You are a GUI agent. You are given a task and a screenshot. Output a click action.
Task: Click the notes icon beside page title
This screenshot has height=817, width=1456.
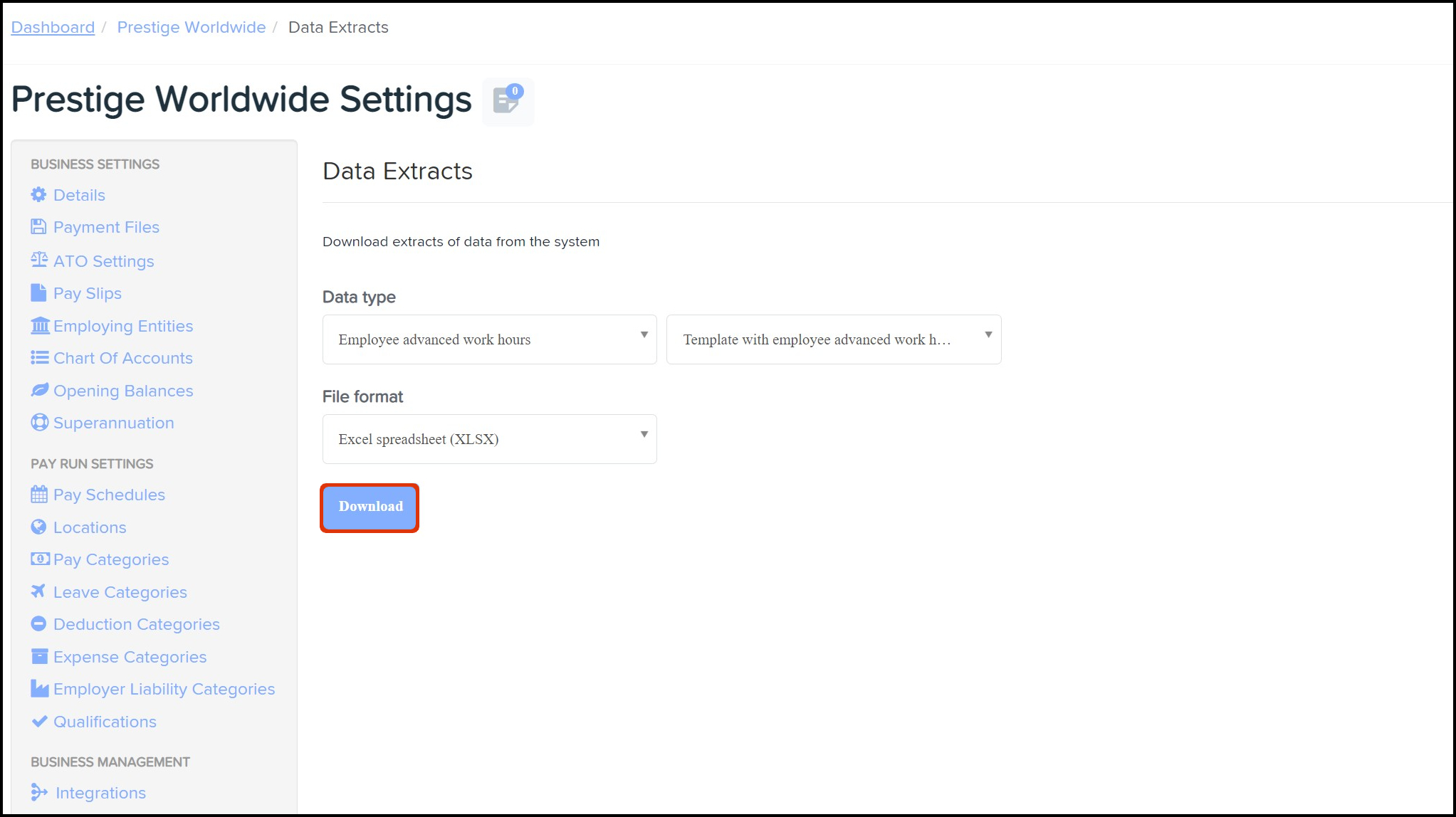click(507, 101)
